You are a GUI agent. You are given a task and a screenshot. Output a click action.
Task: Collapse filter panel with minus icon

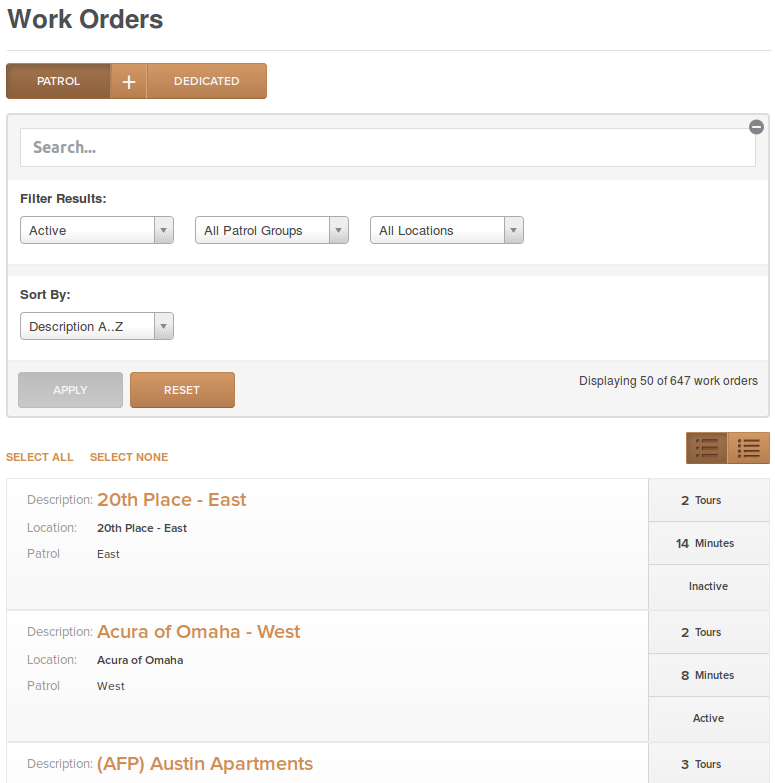coord(756,127)
